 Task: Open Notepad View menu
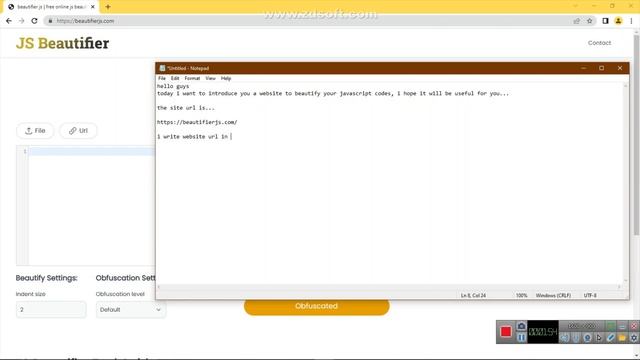[210, 78]
